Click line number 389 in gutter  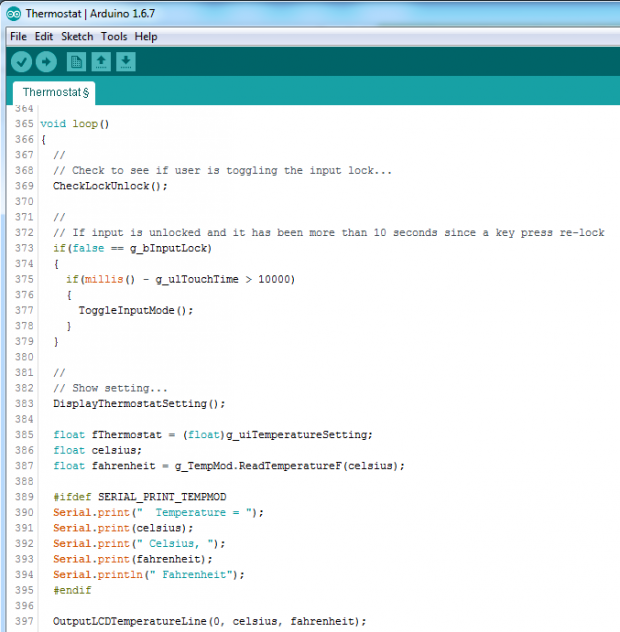pyautogui.click(x=24, y=497)
